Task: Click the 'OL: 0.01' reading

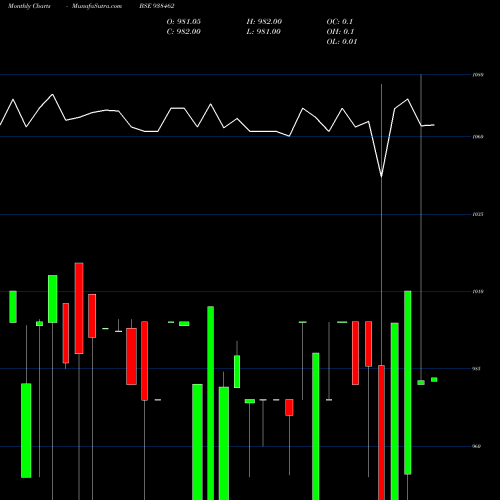Action: (x=342, y=42)
